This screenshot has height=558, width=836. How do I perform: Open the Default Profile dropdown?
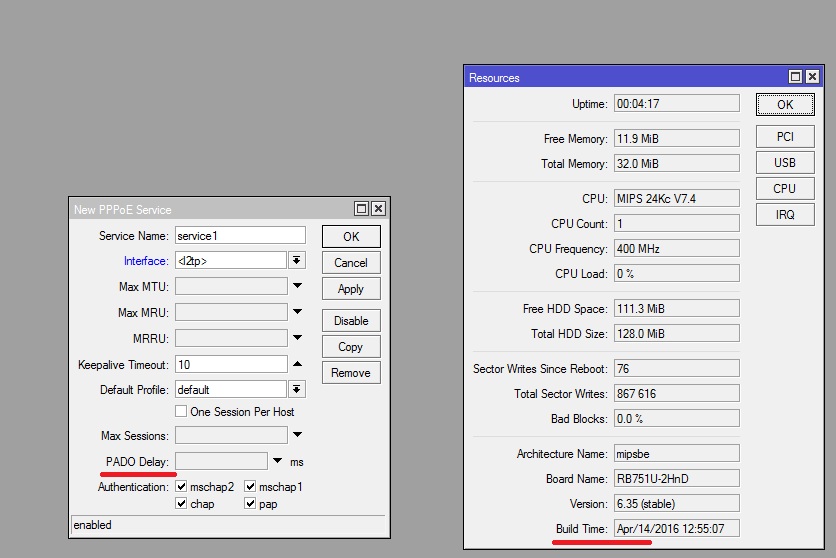click(297, 390)
